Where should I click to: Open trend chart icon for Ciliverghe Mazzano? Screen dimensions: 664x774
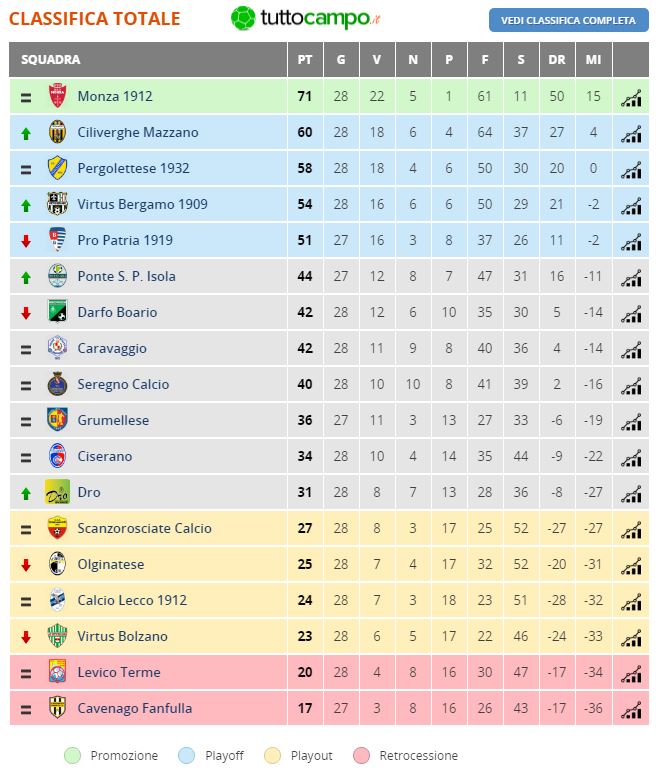click(630, 133)
